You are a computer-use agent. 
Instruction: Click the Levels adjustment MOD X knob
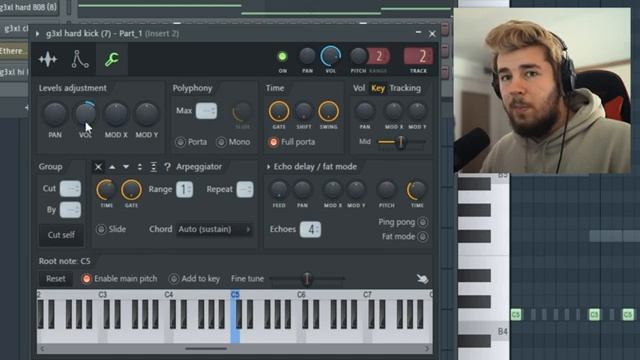tap(116, 114)
